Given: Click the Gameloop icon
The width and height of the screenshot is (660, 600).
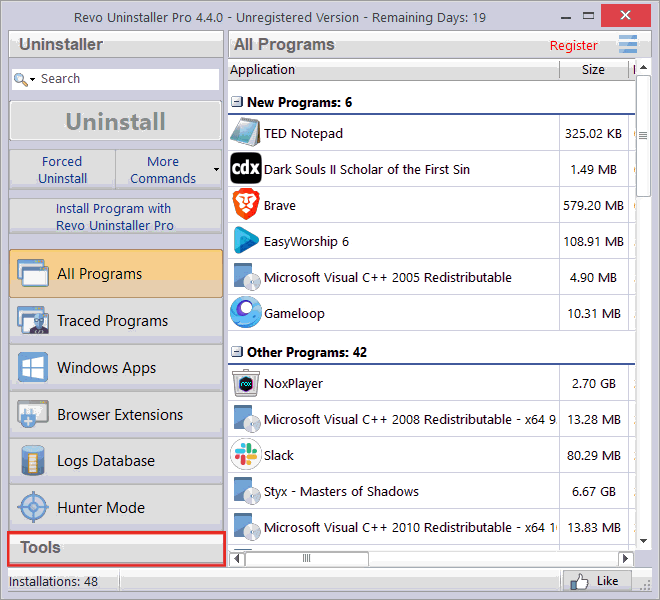Looking at the screenshot, I should click(x=246, y=313).
